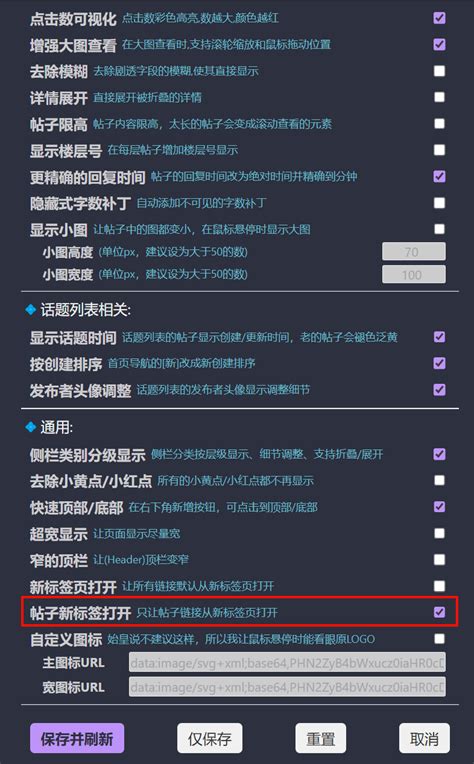Uncheck 显示话题时间 checkbox
The height and width of the screenshot is (764, 474).
439,337
